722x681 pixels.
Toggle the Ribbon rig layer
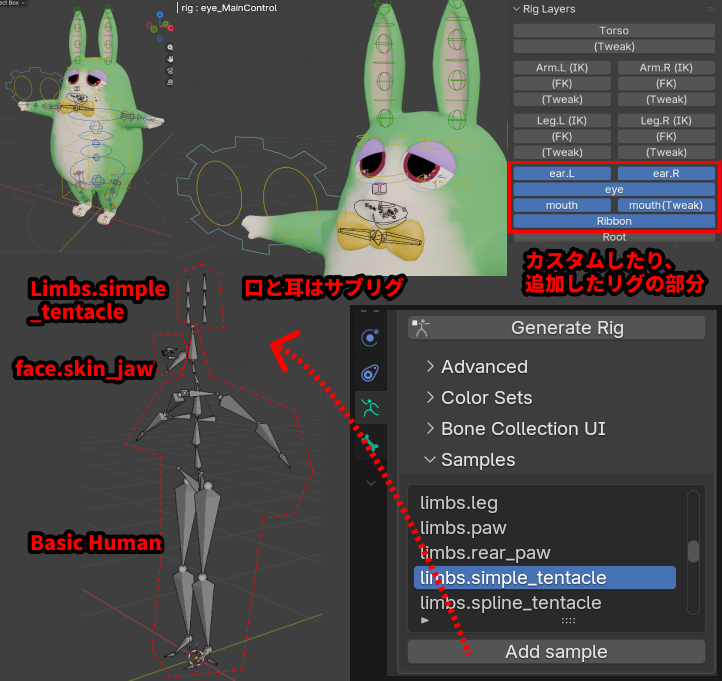coord(614,220)
